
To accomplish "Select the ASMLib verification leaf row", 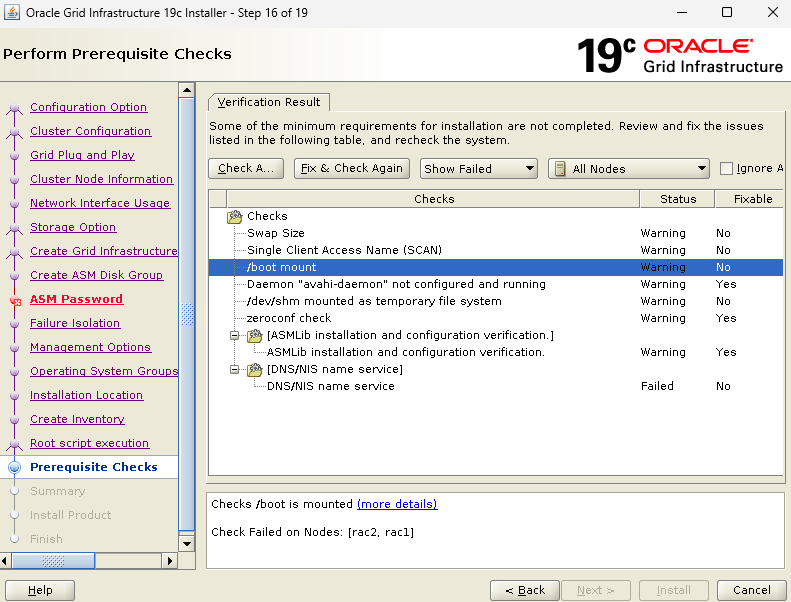I will tap(496, 352).
